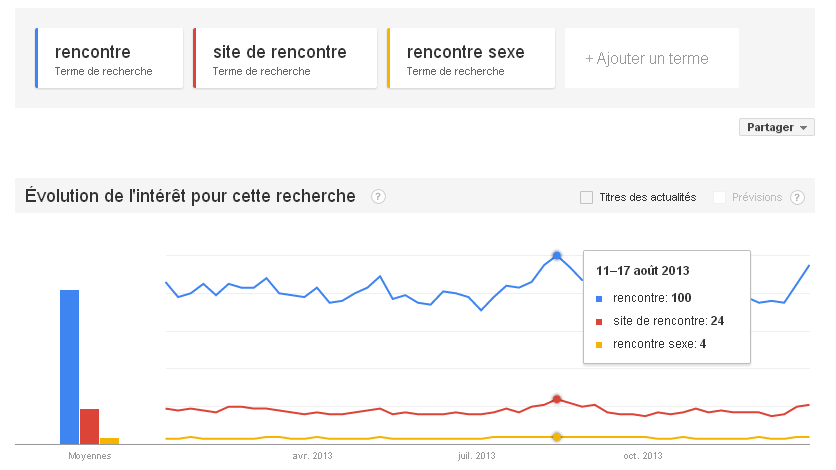Open the Partager dropdown menu
This screenshot has height=470, width=836.
point(776,127)
